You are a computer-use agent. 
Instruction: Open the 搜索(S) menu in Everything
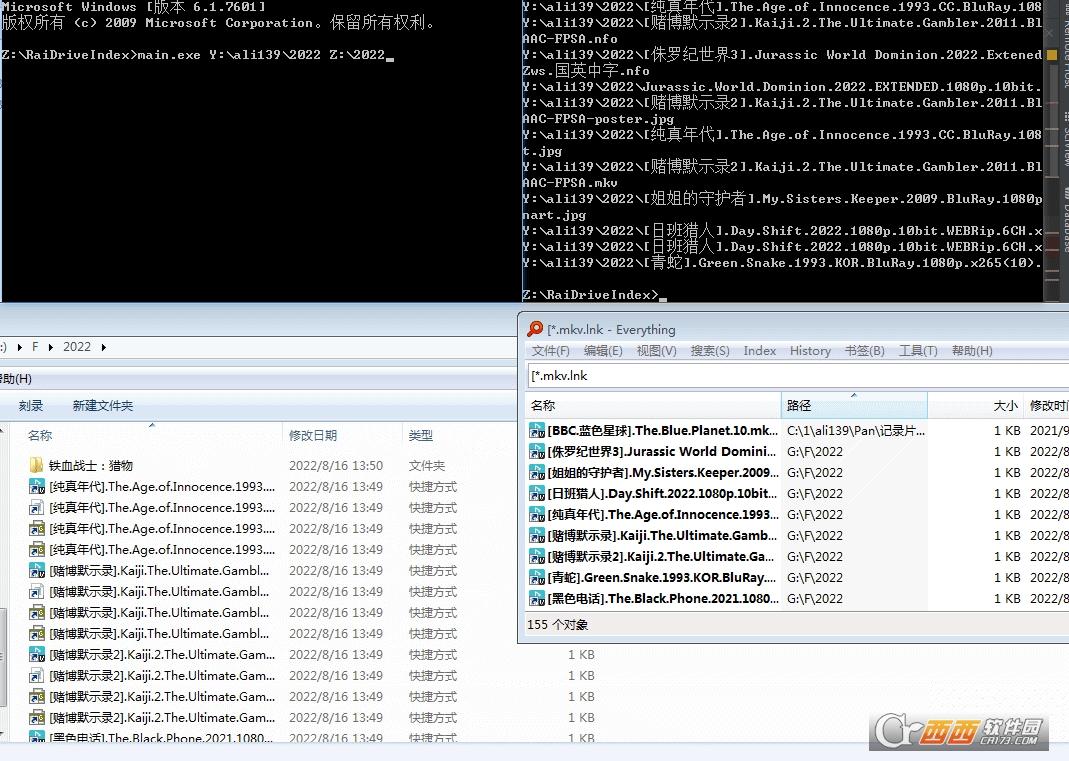710,350
